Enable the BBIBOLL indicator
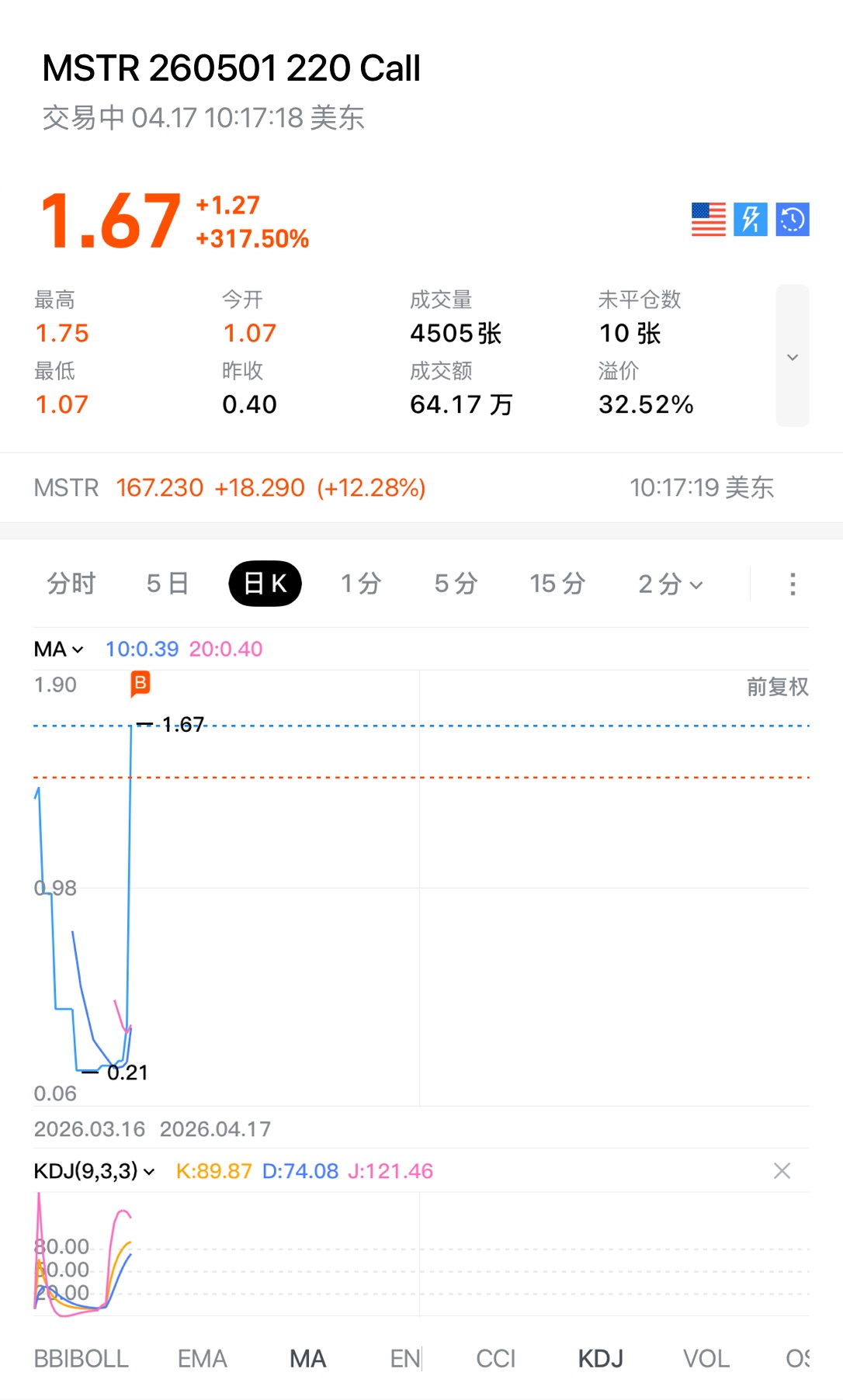 pos(82,1359)
